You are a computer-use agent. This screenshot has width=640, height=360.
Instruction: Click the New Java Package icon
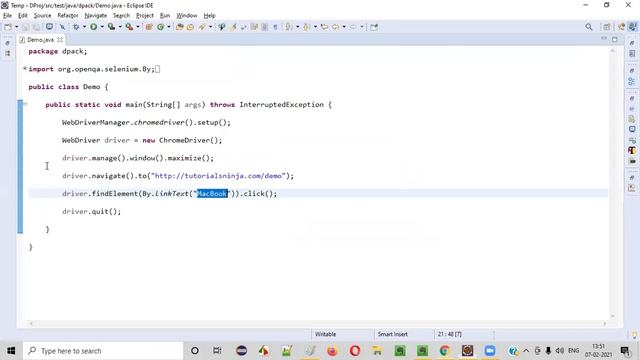[149, 27]
